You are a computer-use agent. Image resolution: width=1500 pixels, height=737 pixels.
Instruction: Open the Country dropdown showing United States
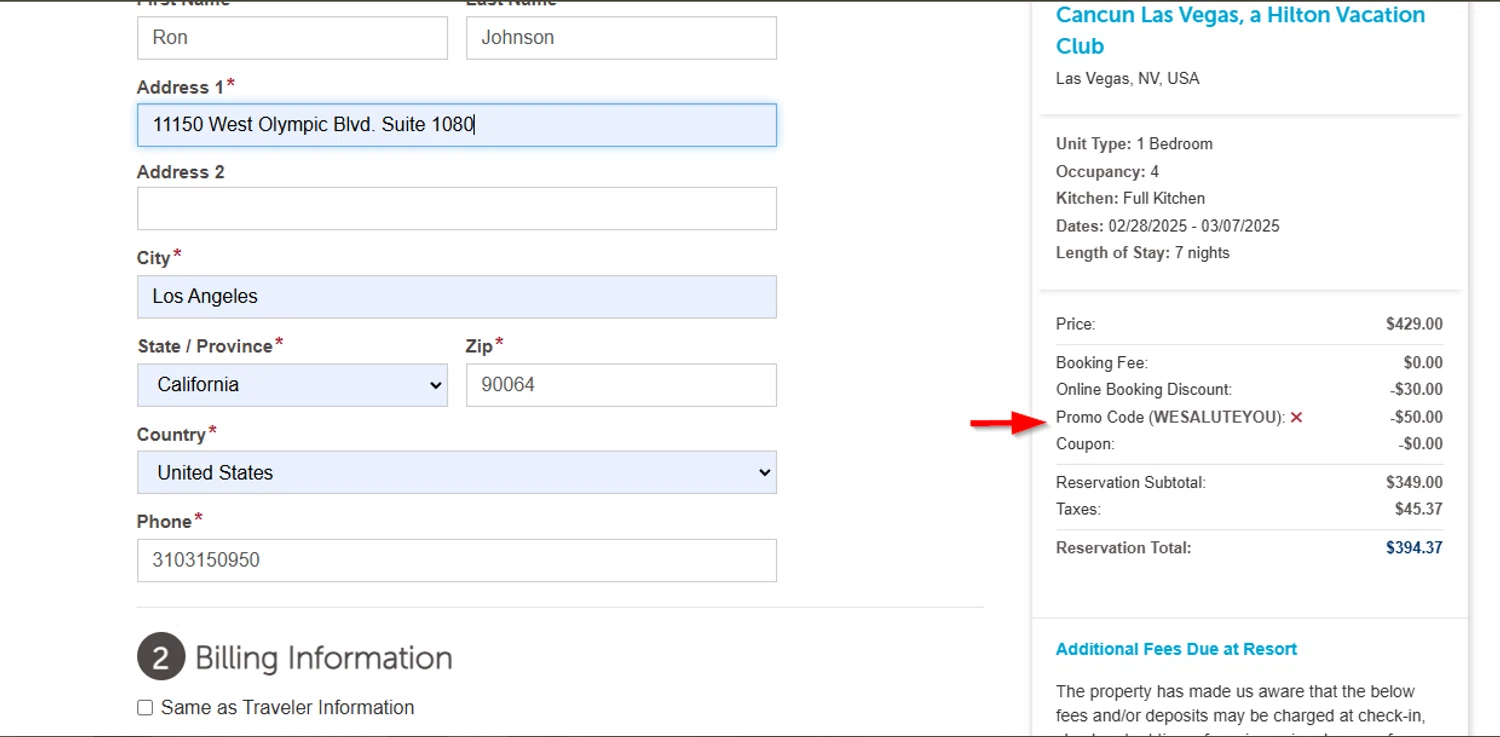pos(457,473)
